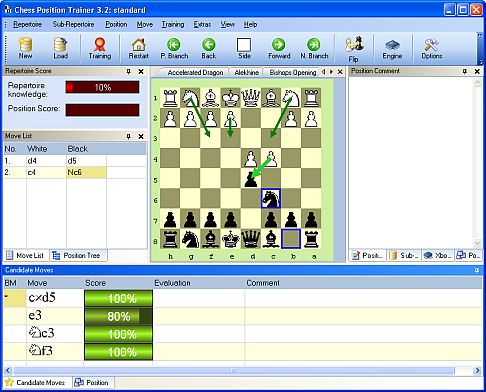Toggle the Side to move box
486x392 pixels.
click(244, 48)
